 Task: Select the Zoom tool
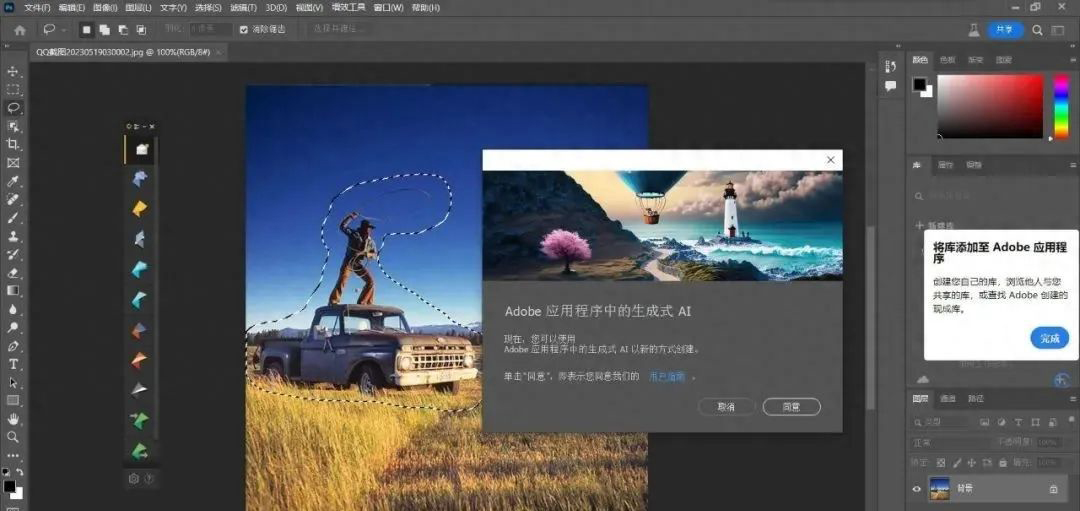click(x=13, y=437)
